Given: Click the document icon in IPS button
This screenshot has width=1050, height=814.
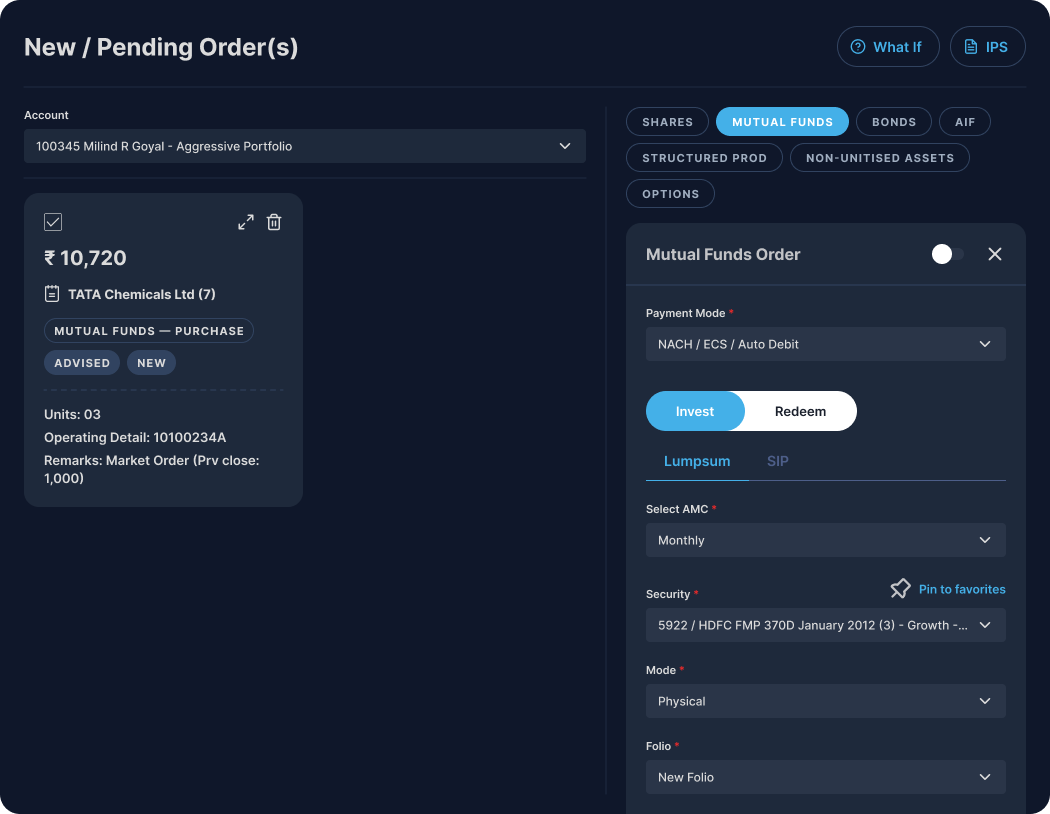Looking at the screenshot, I should [970, 47].
